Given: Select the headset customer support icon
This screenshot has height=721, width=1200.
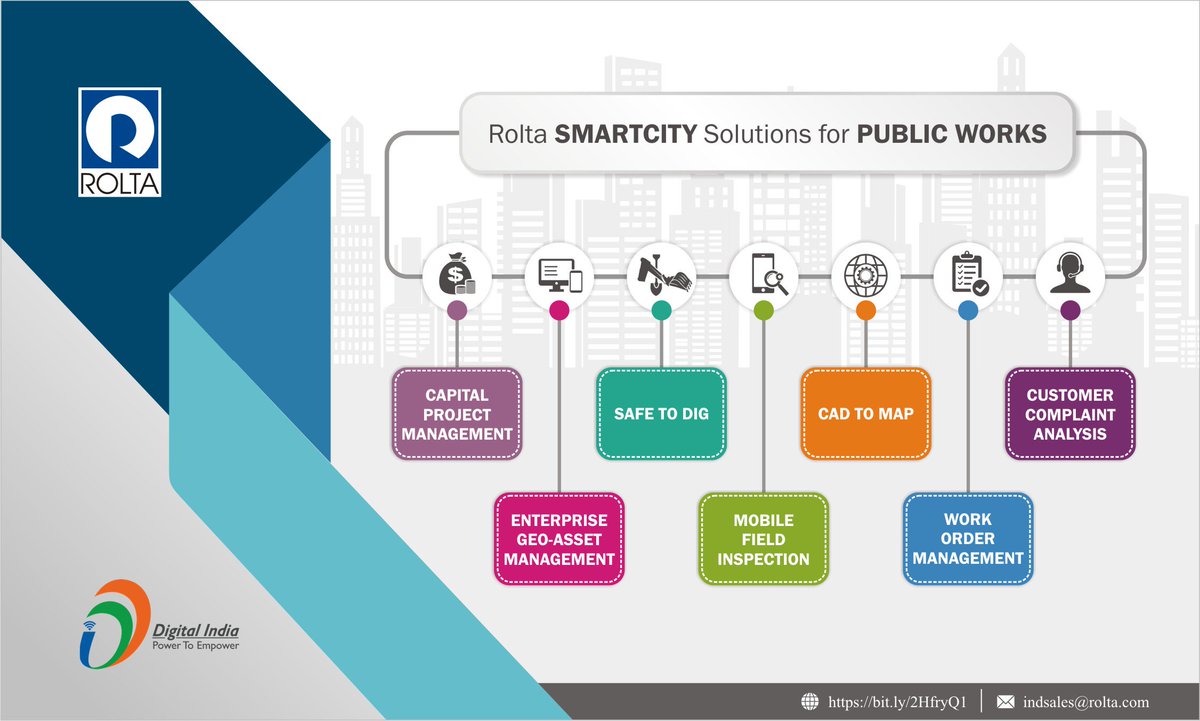Looking at the screenshot, I should [1070, 275].
